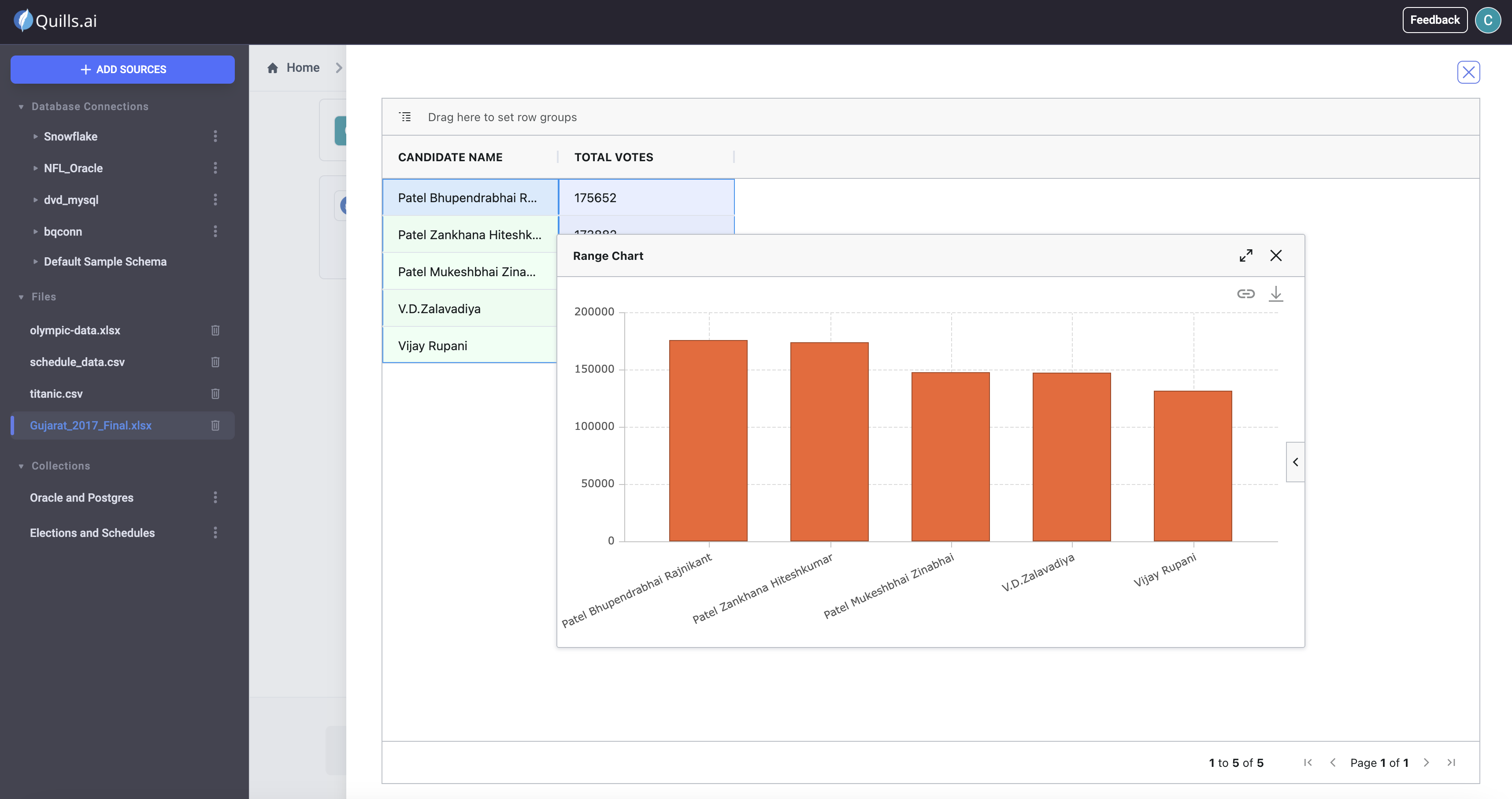Click the ADD SOURCES button

coord(122,69)
